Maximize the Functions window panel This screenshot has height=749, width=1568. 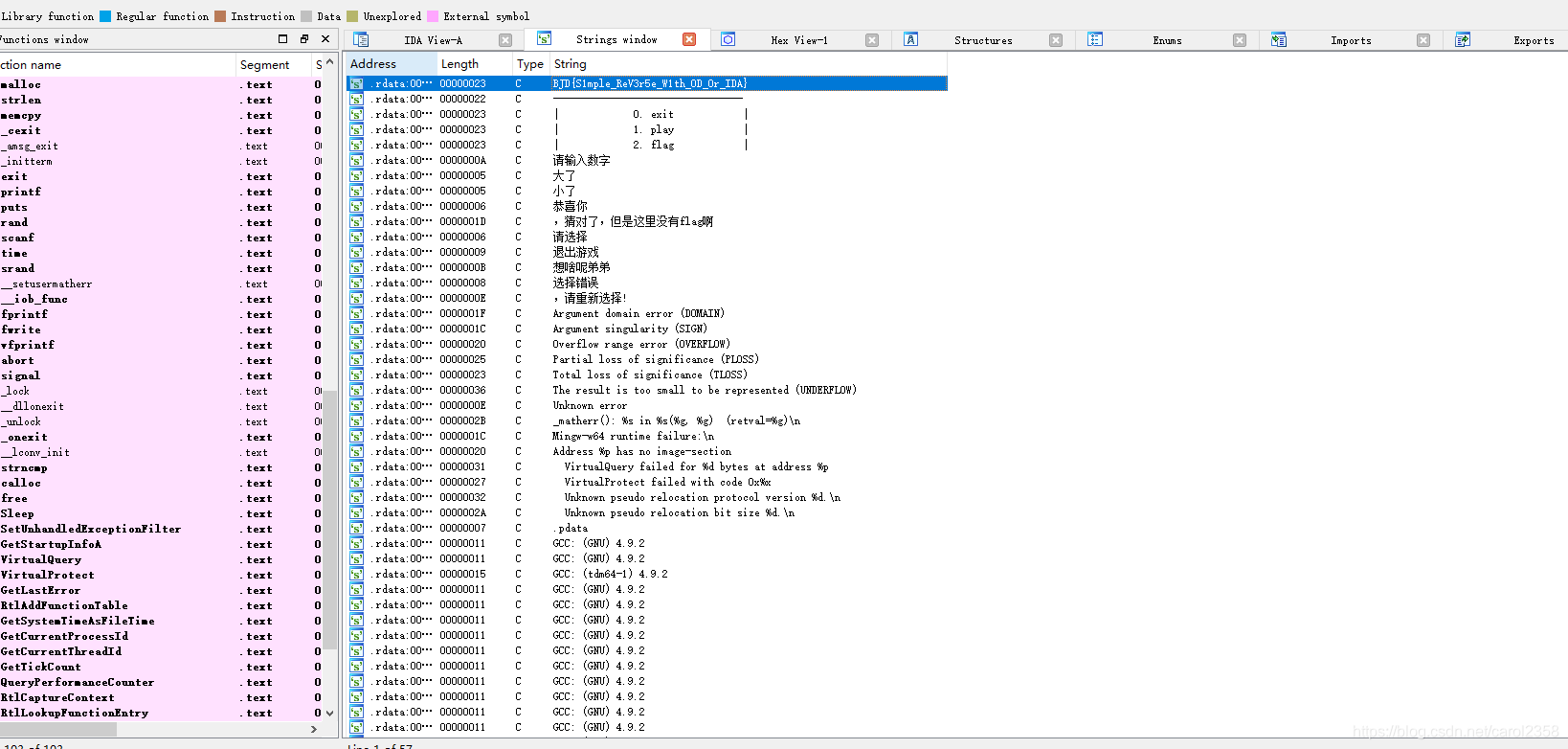282,39
